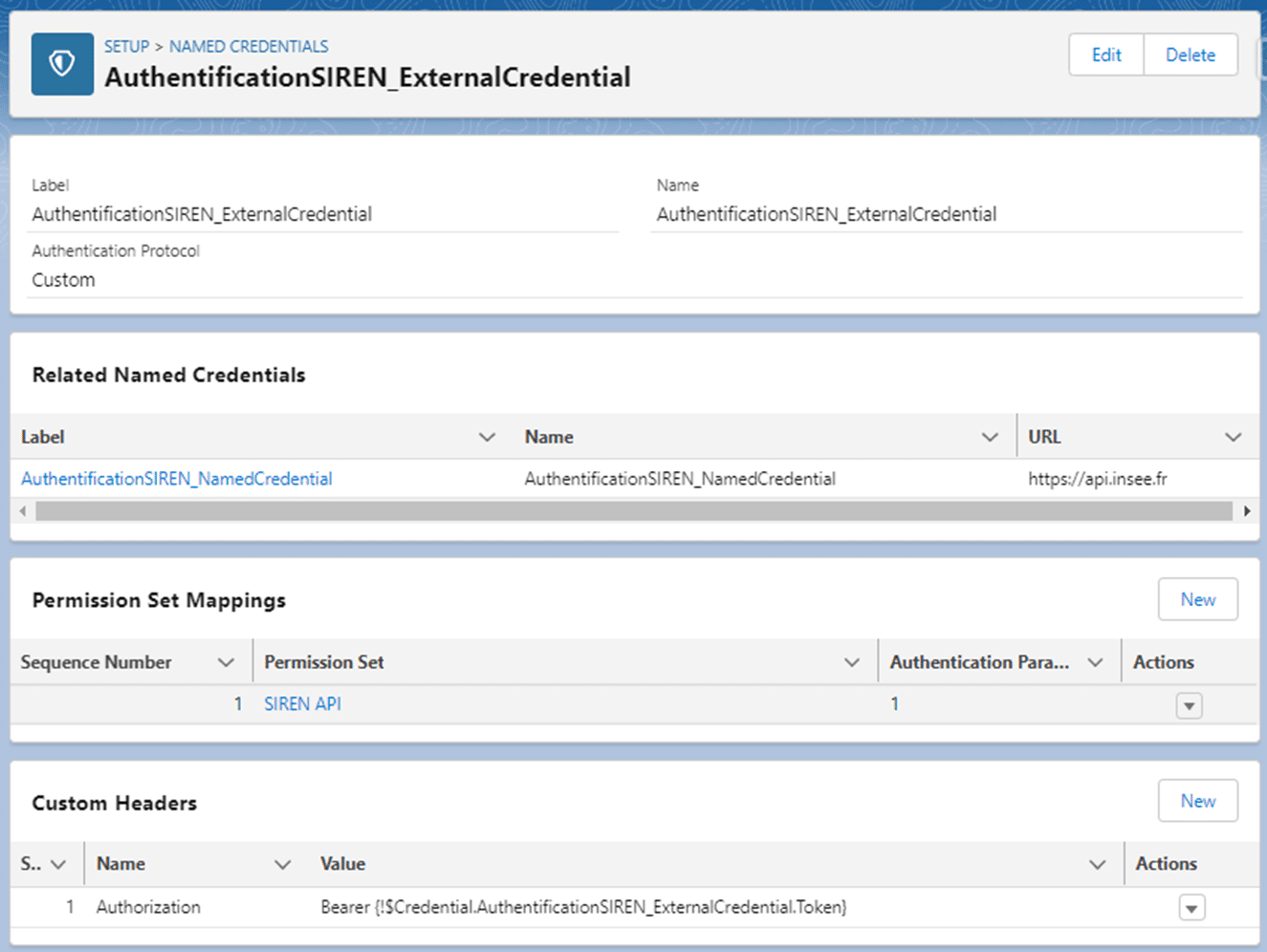Click the horizontal scrollbar left arrow

[23, 511]
